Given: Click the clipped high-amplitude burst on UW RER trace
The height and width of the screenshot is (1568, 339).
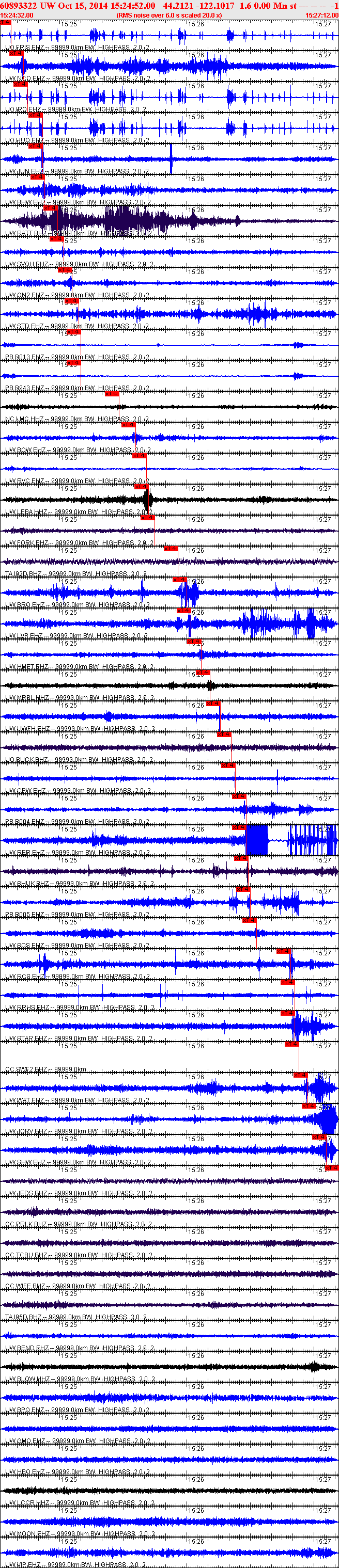Looking at the screenshot, I should tap(256, 840).
